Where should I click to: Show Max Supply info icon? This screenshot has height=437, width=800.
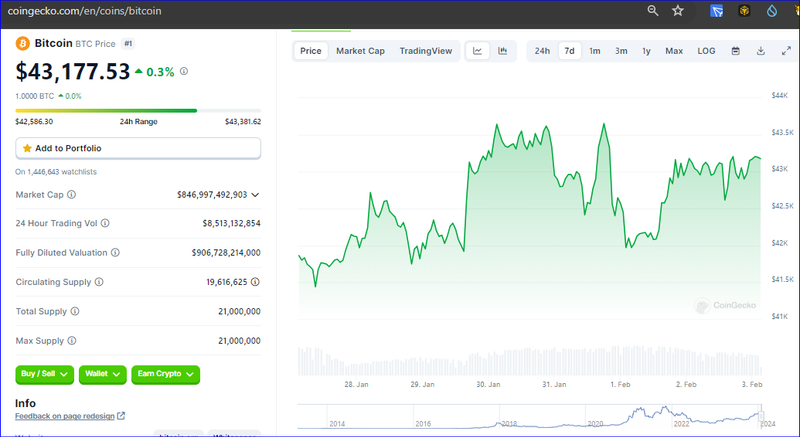pos(71,341)
